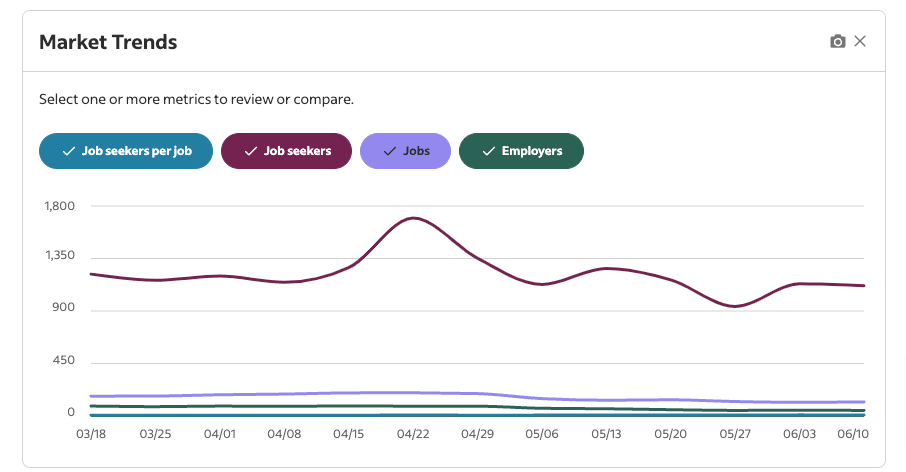906x472 pixels.
Task: Click the 05/06 date label
Action: coord(542,434)
